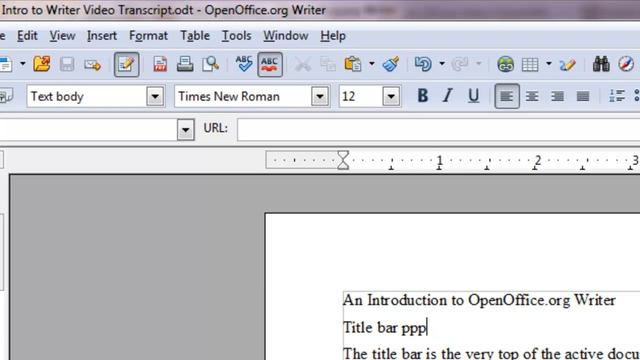Open Styles and Formatting icon

[x=6, y=96]
